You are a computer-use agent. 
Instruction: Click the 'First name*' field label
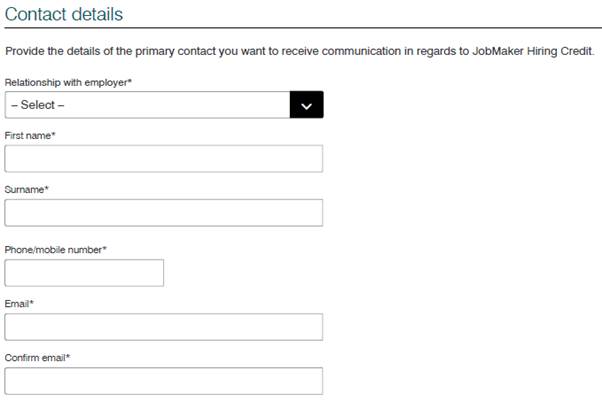pos(31,135)
